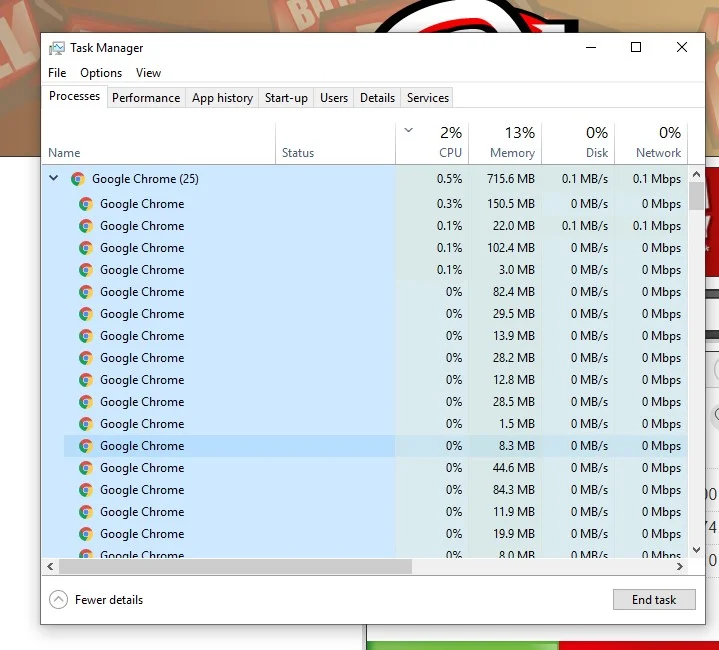719x650 pixels.
Task: Click the 715.6 MB memory value
Action: pyautogui.click(x=510, y=179)
